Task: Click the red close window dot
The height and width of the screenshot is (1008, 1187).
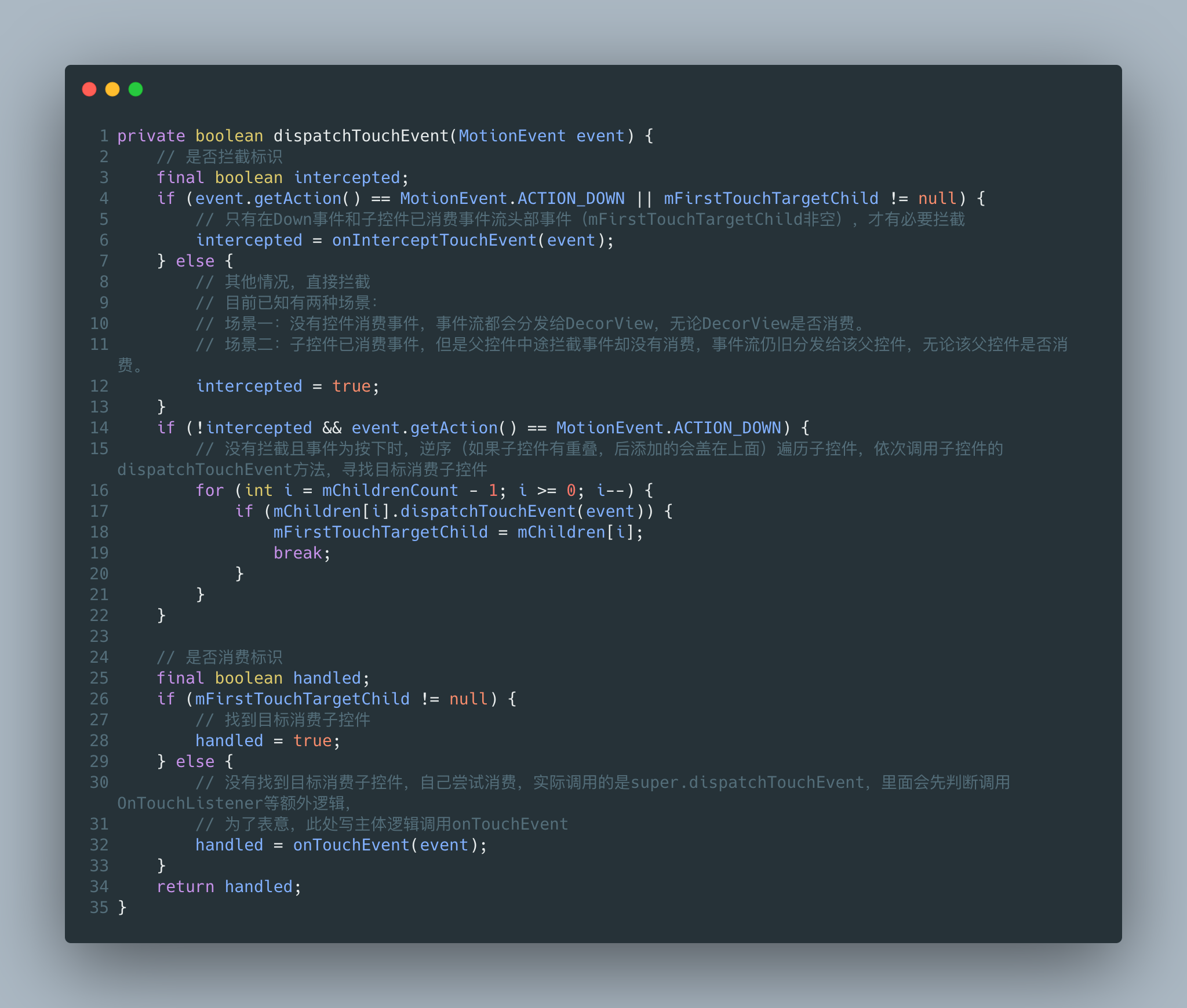Action: point(89,89)
